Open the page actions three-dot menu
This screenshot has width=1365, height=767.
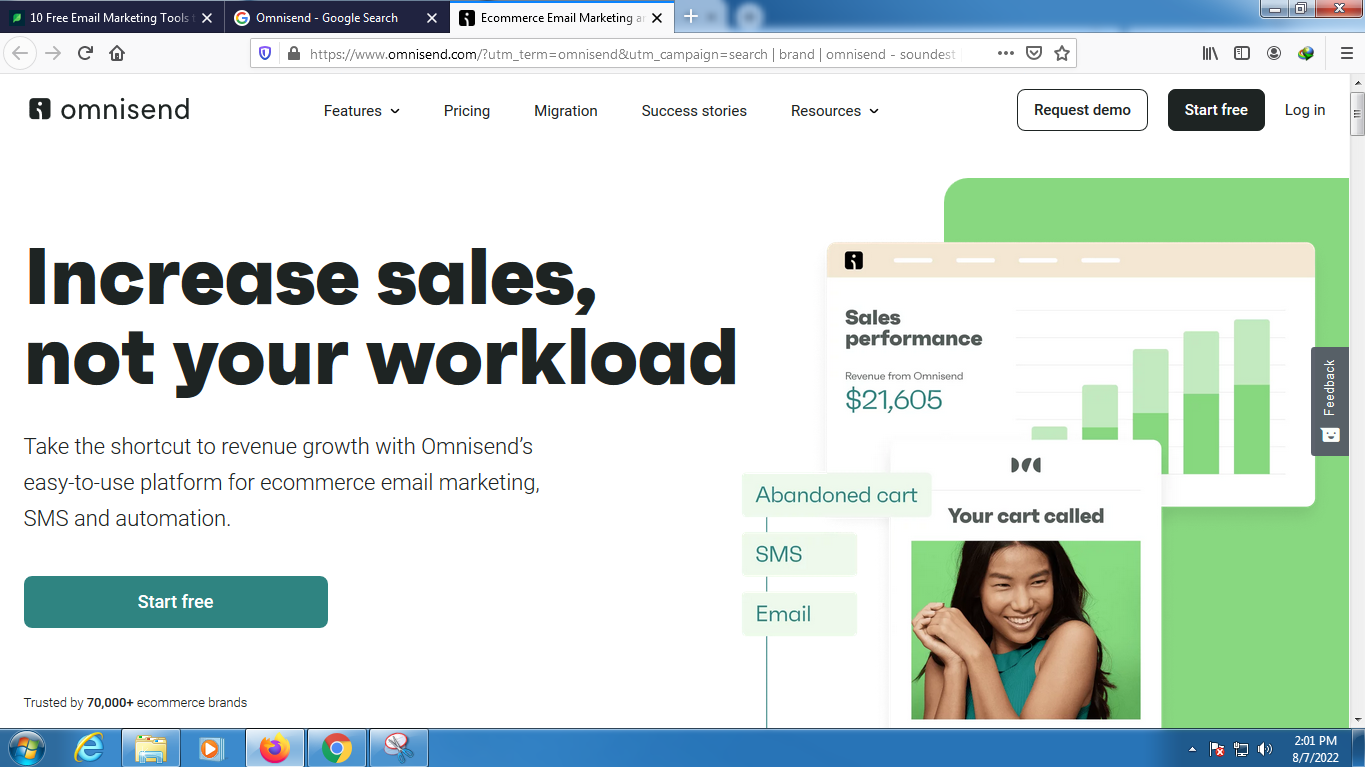pyautogui.click(x=1006, y=54)
